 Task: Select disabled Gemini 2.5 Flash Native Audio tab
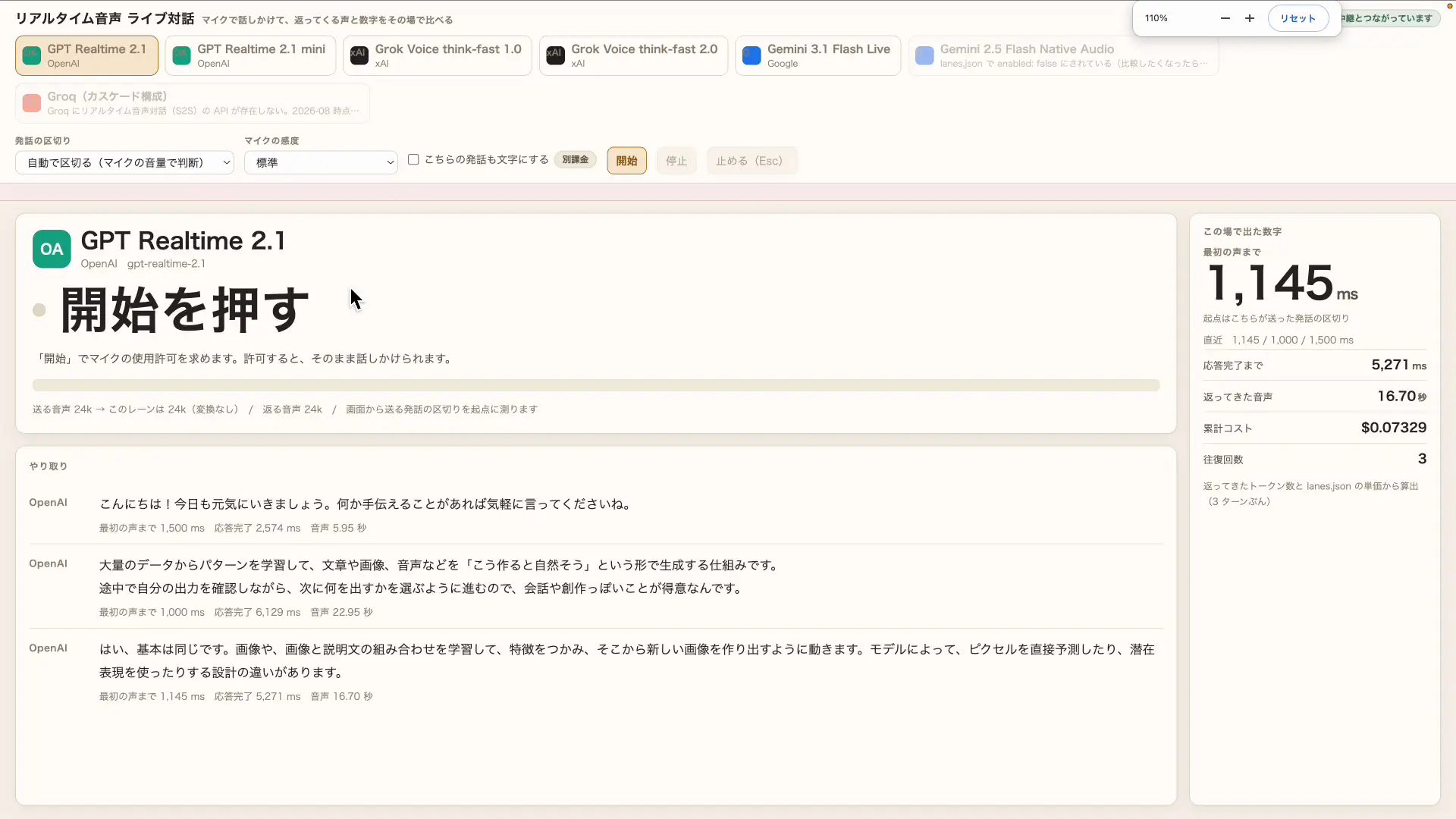[1063, 55]
